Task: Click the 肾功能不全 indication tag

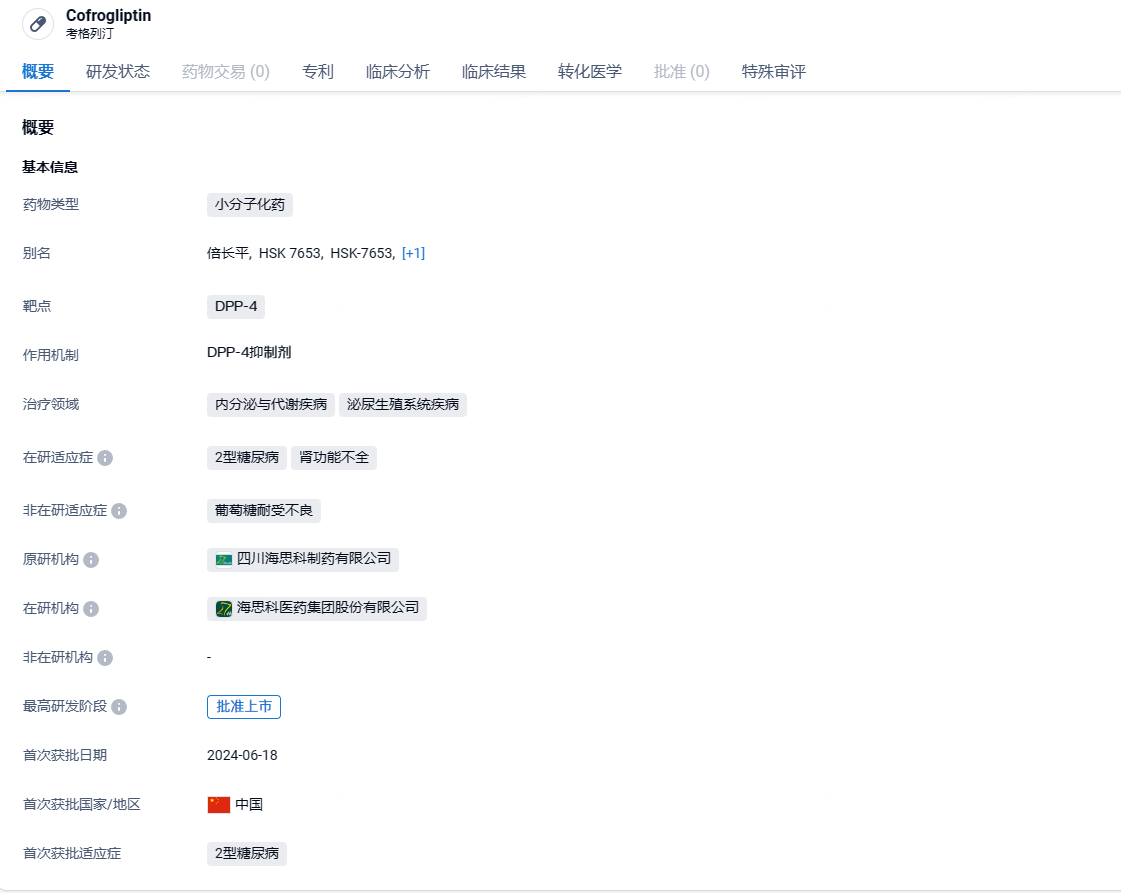Action: click(334, 458)
